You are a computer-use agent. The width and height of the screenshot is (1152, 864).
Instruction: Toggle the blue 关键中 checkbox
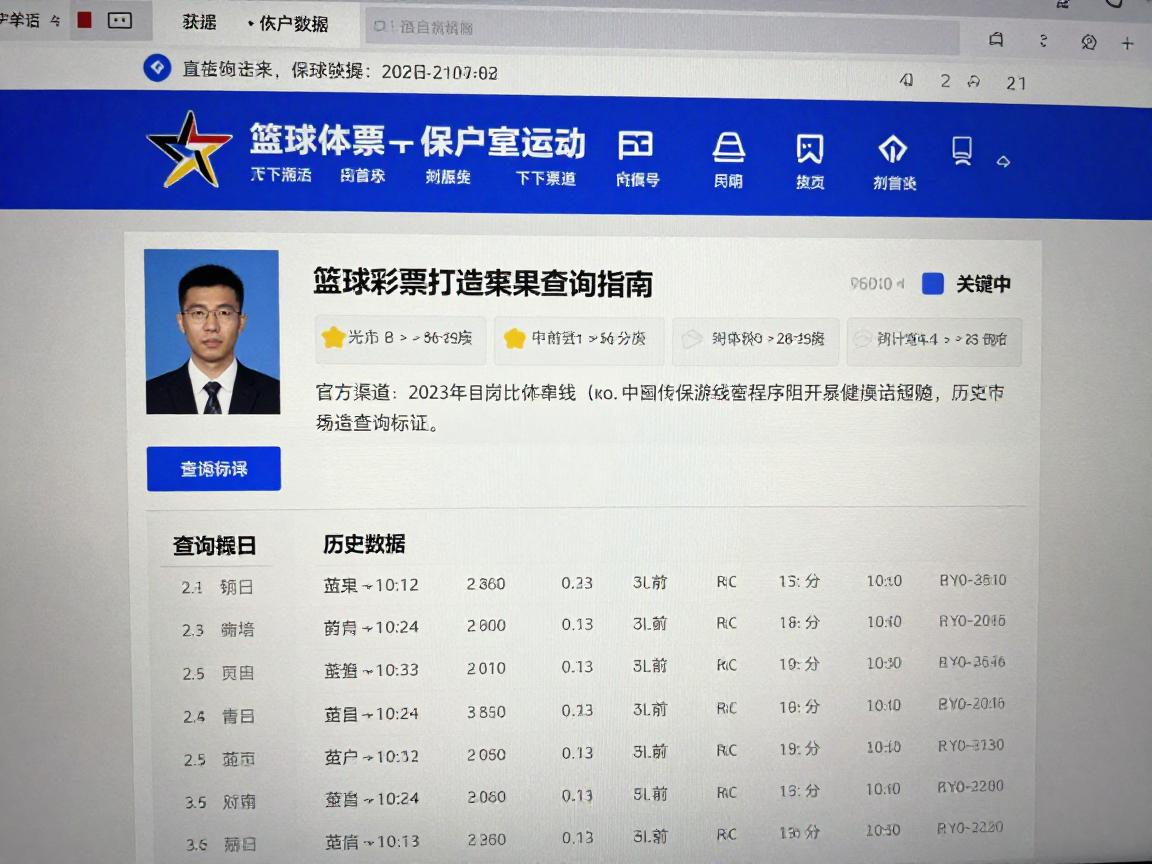pyautogui.click(x=932, y=284)
